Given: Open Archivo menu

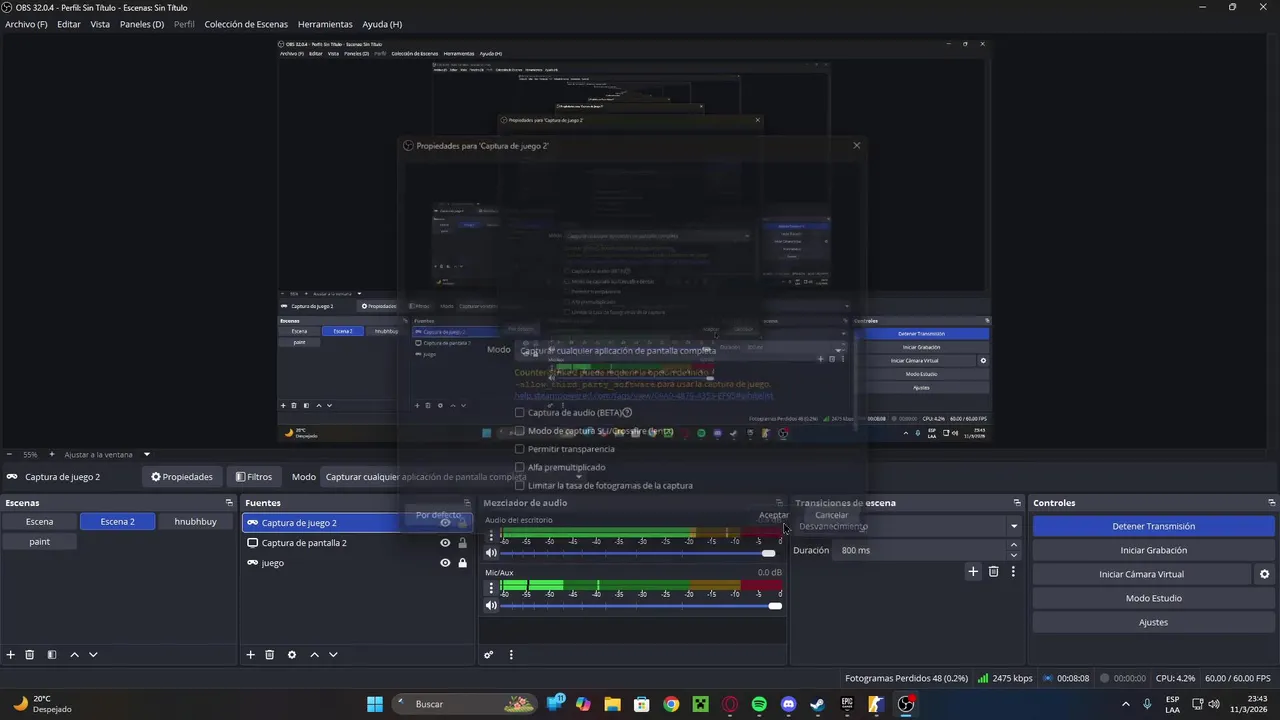Looking at the screenshot, I should pyautogui.click(x=26, y=24).
